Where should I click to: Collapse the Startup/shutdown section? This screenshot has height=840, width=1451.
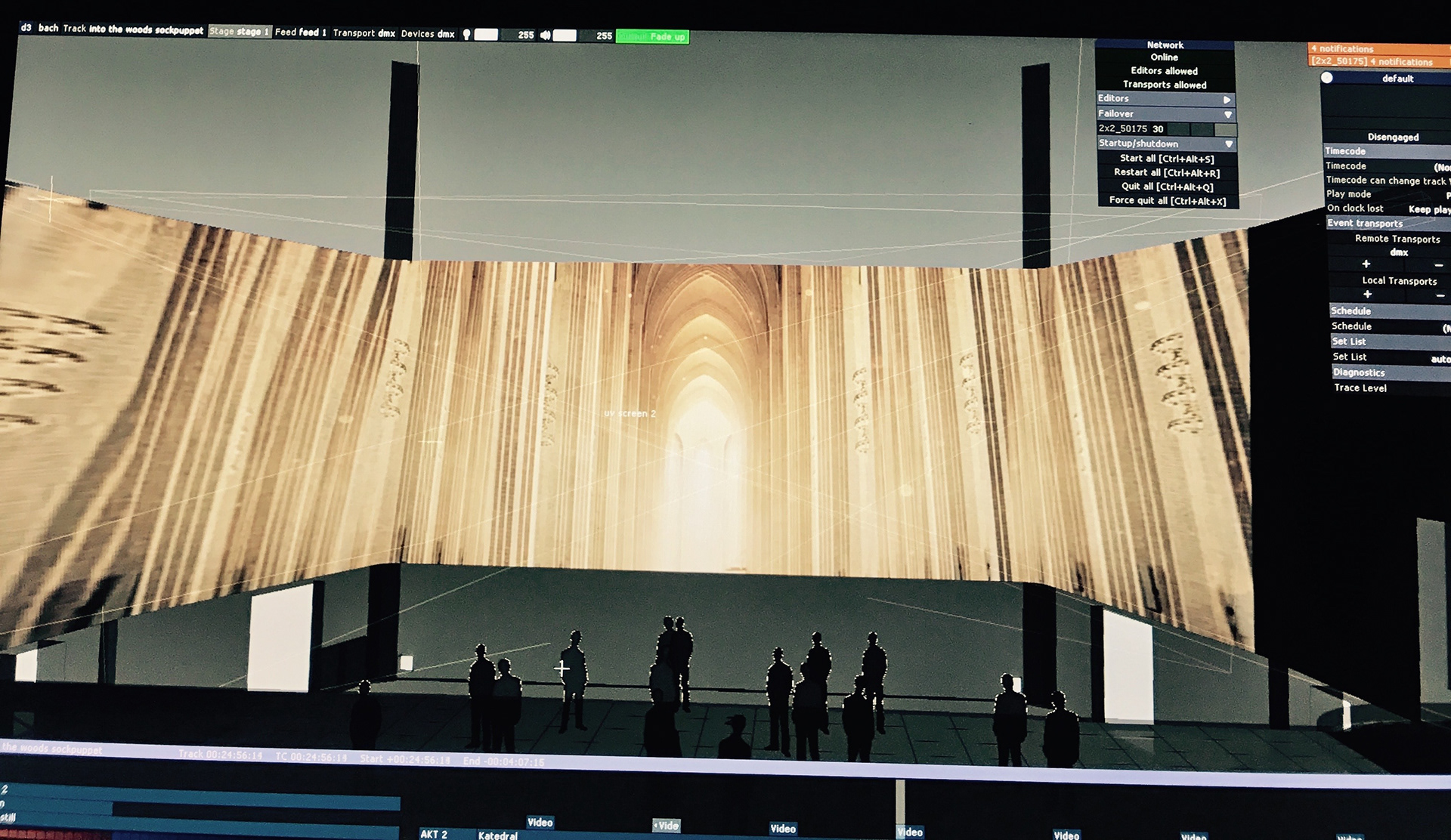point(1229,144)
